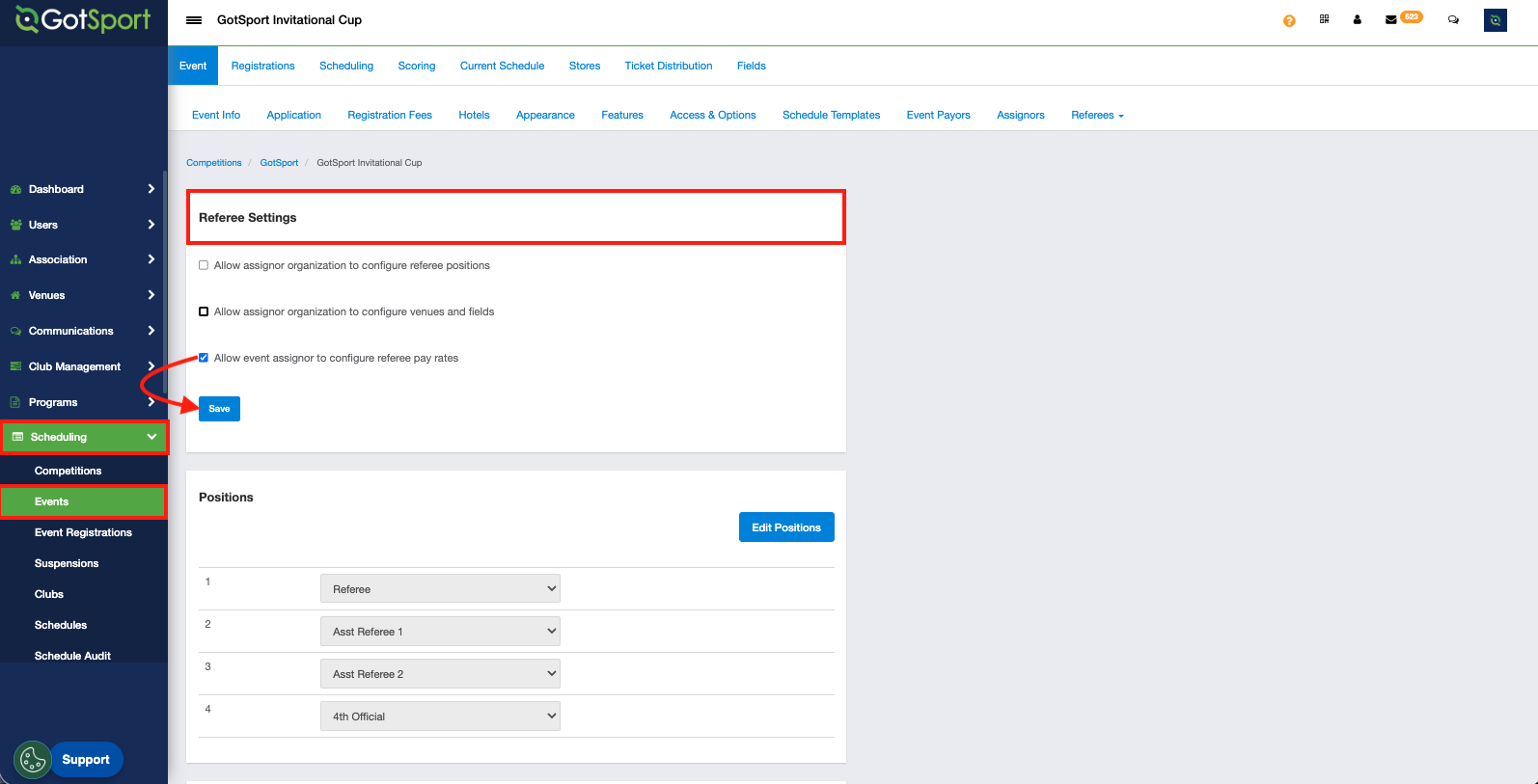Image resolution: width=1538 pixels, height=784 pixels.
Task: Click the cookie preferences icon
Action: [x=32, y=760]
